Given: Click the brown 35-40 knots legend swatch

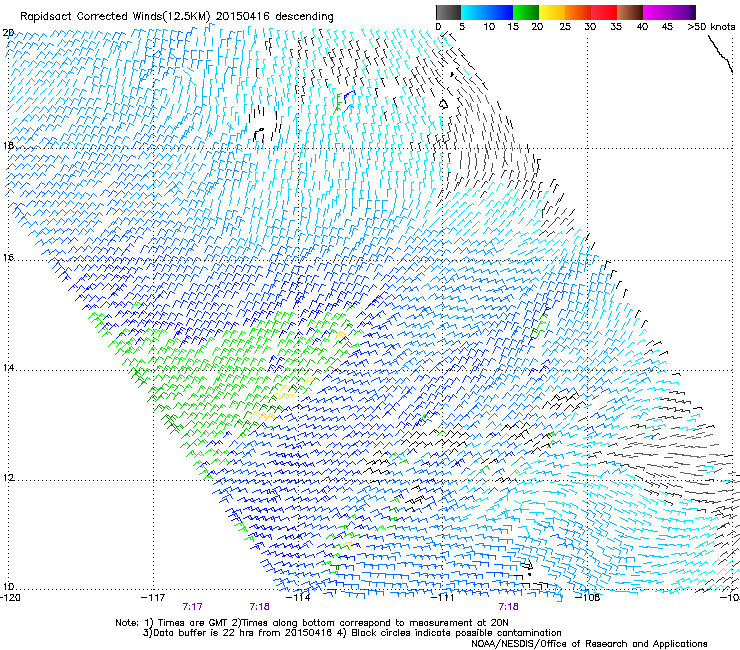Looking at the screenshot, I should (630, 12).
